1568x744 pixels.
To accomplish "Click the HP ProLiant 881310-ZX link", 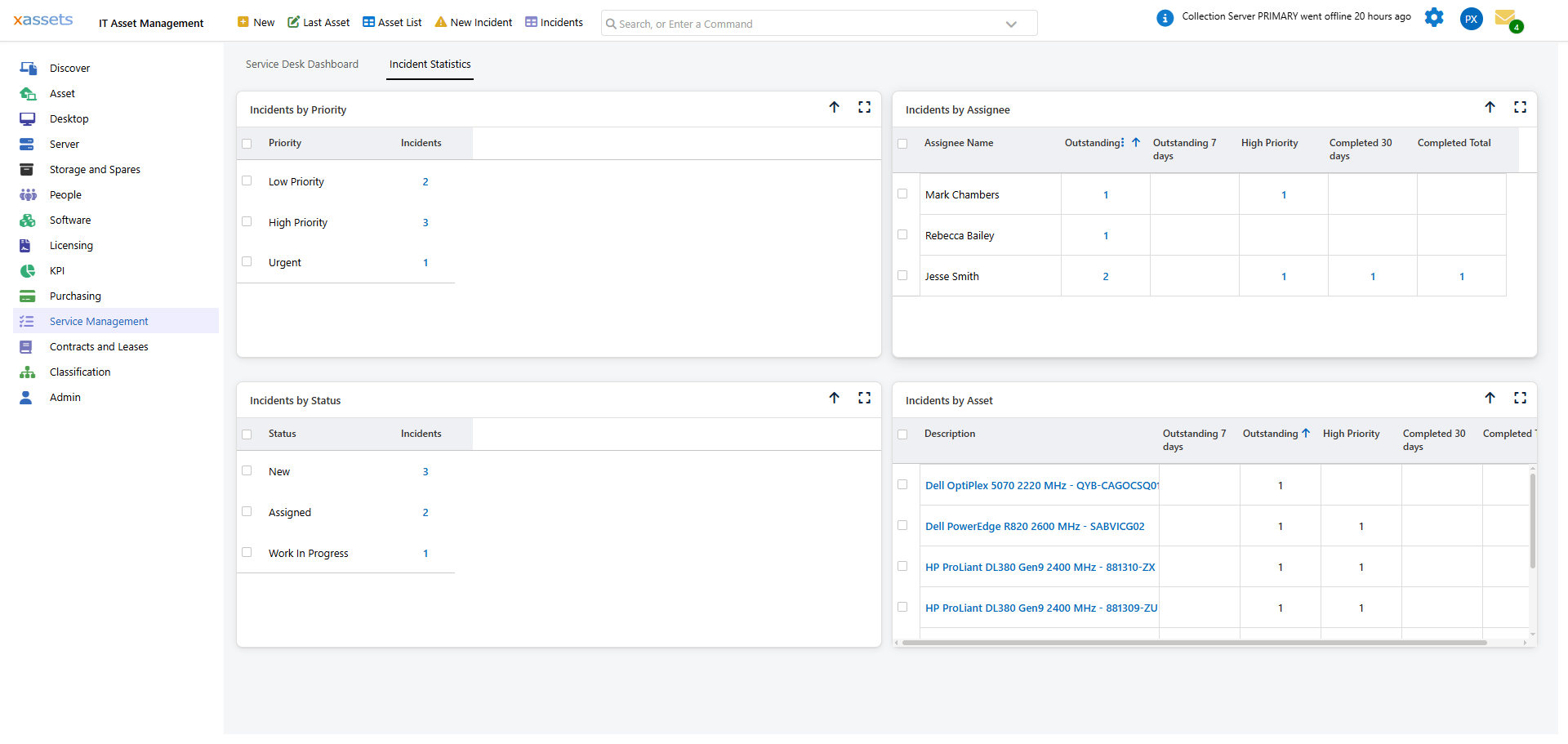I will tap(1040, 567).
